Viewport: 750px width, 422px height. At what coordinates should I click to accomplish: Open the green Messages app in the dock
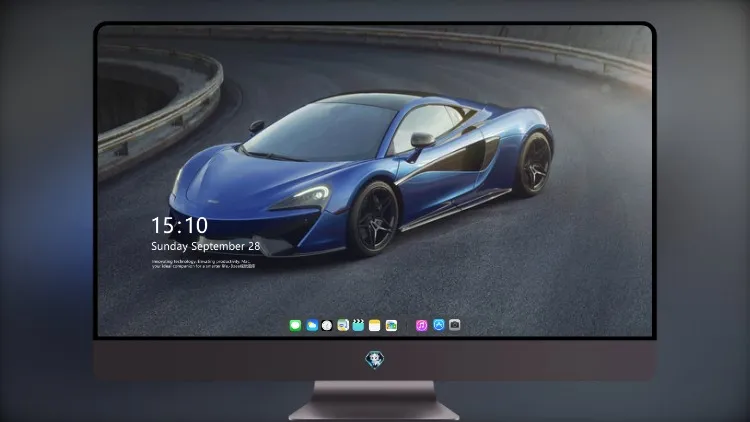[x=295, y=326]
